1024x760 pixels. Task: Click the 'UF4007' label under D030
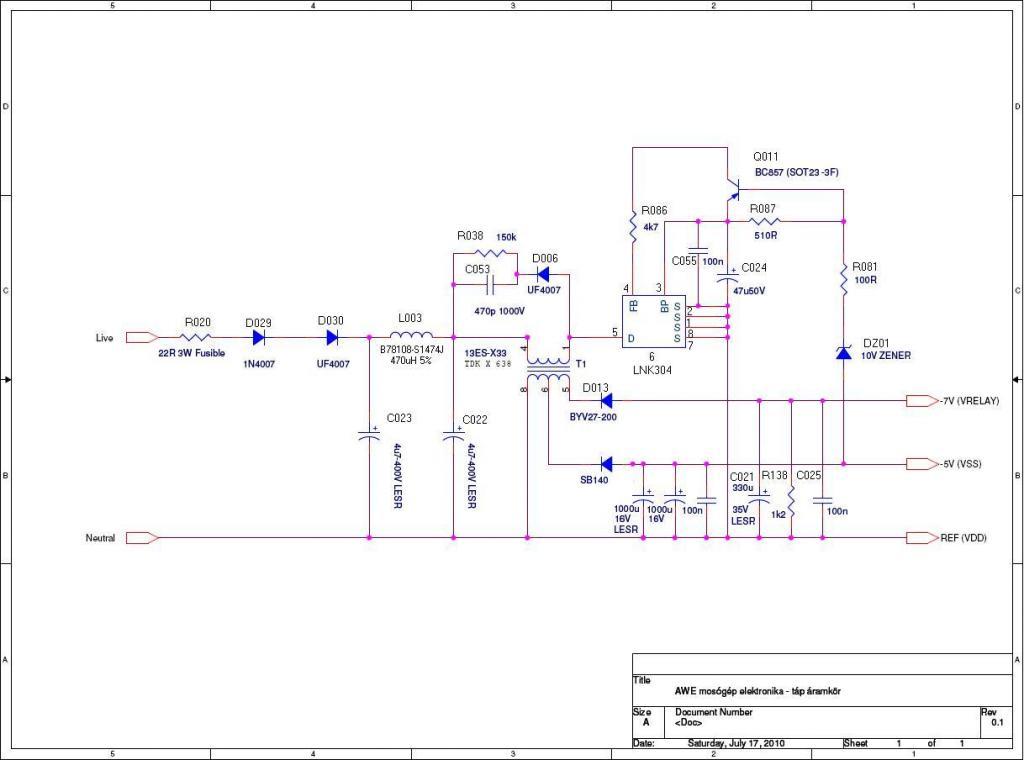(333, 364)
